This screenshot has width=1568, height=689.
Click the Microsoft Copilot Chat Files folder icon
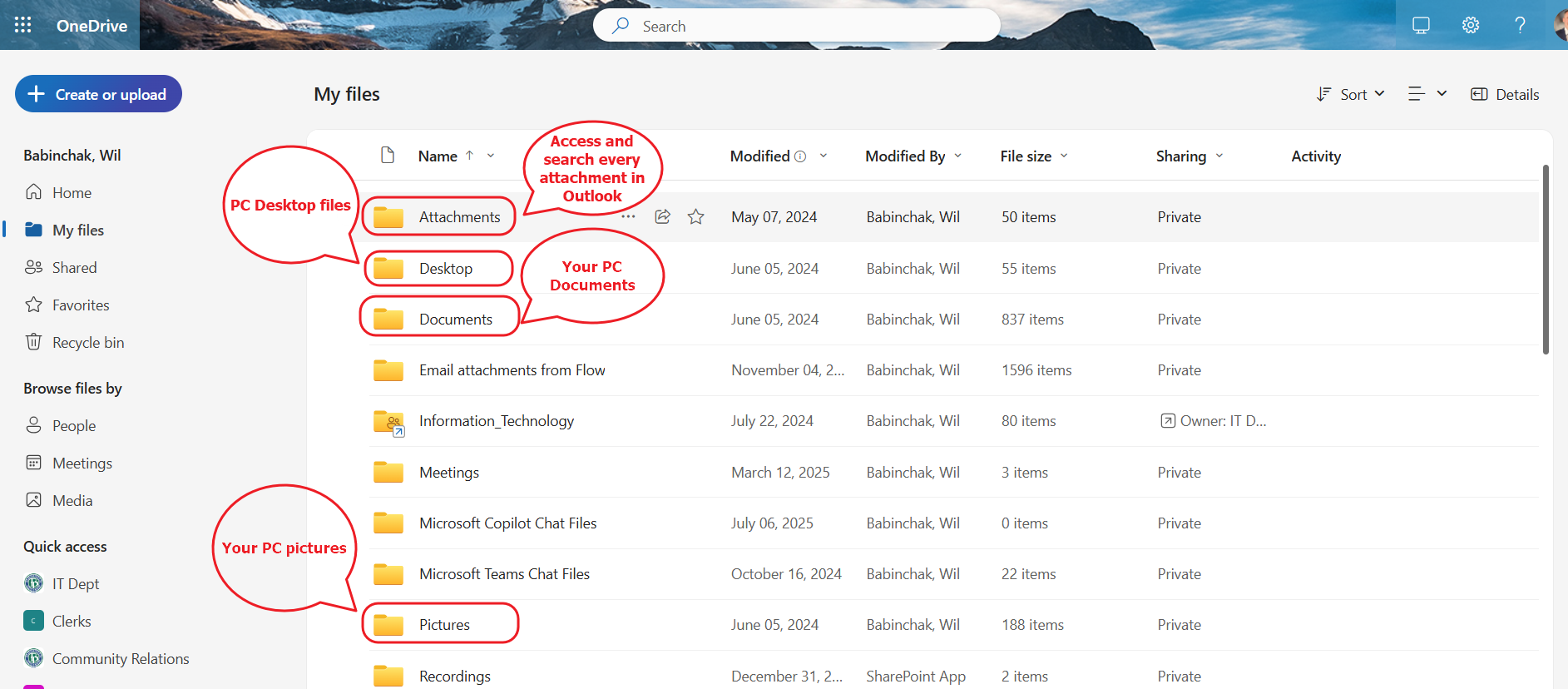tap(388, 523)
